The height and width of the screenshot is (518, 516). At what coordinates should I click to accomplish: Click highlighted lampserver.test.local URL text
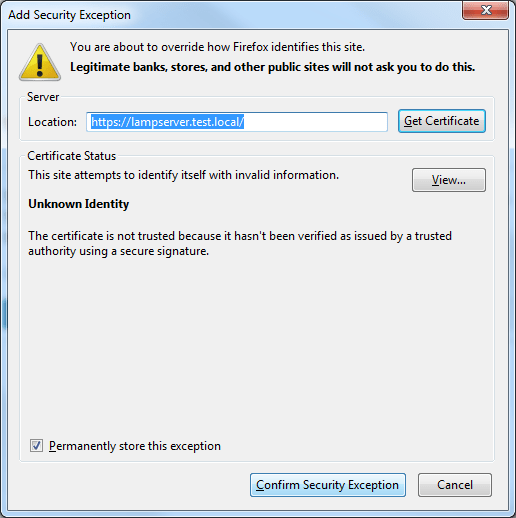point(167,122)
